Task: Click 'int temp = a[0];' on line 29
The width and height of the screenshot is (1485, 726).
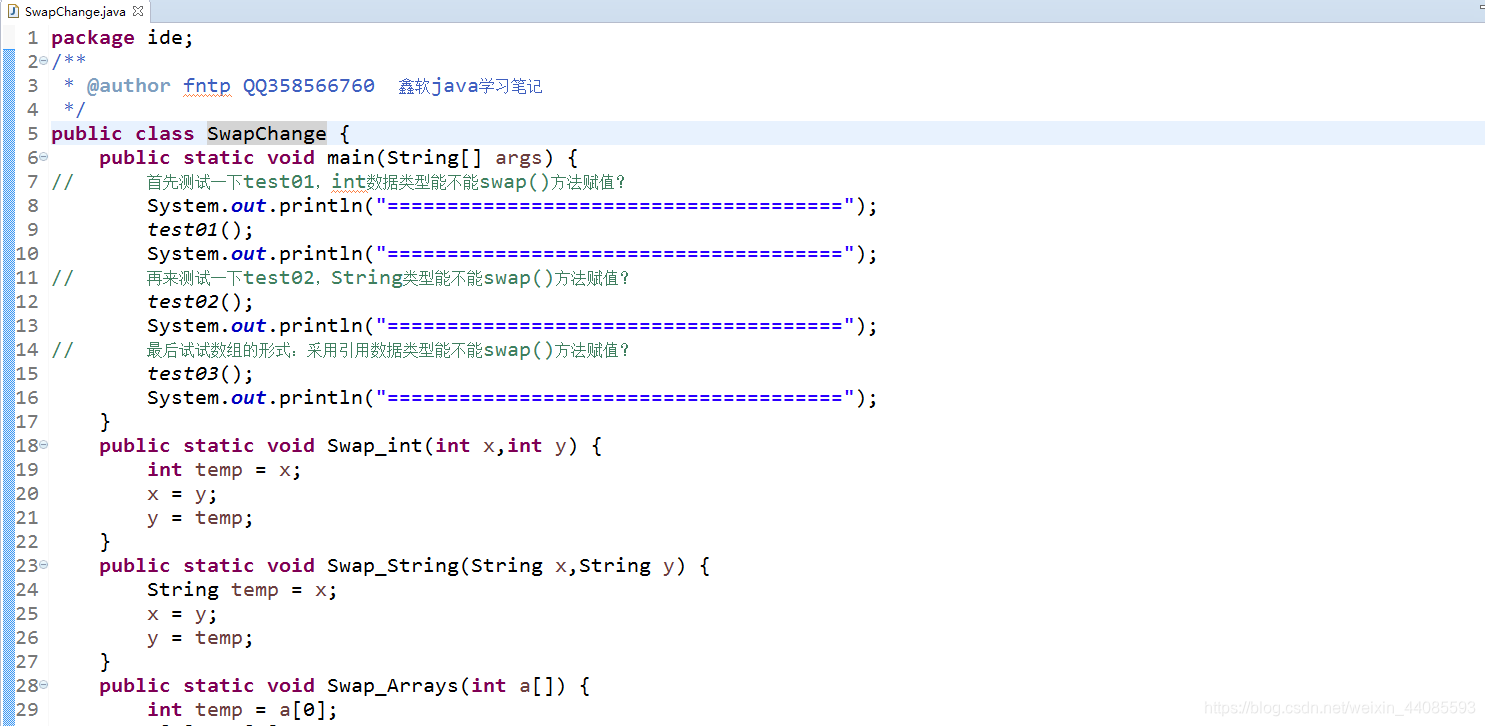Action: pos(242,710)
